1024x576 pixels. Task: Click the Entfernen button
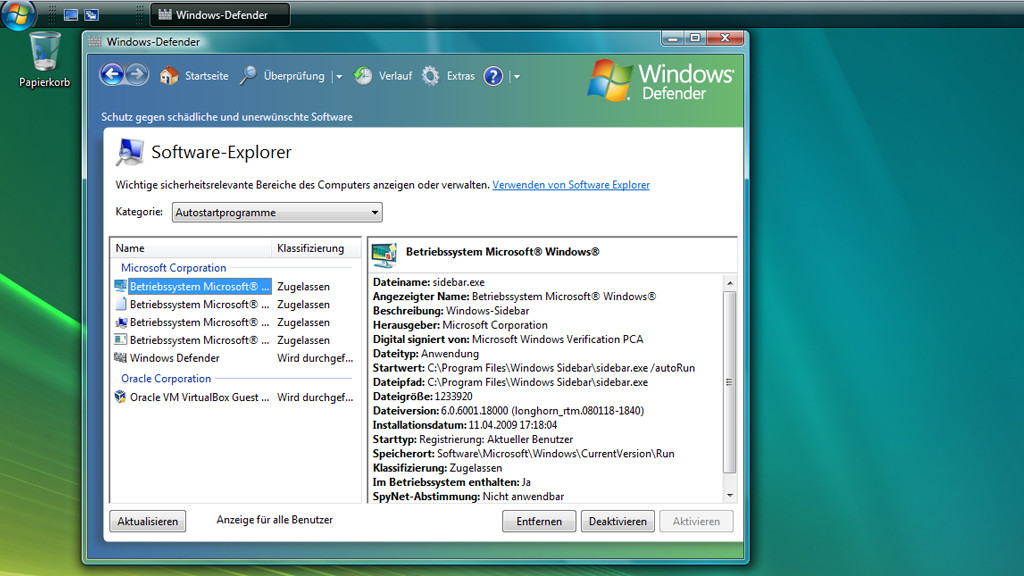click(539, 521)
